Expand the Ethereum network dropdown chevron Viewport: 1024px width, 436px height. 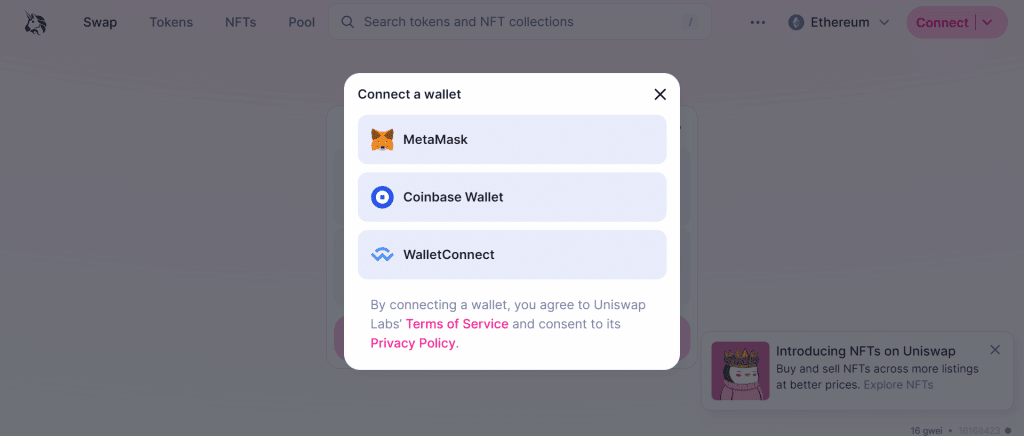884,22
